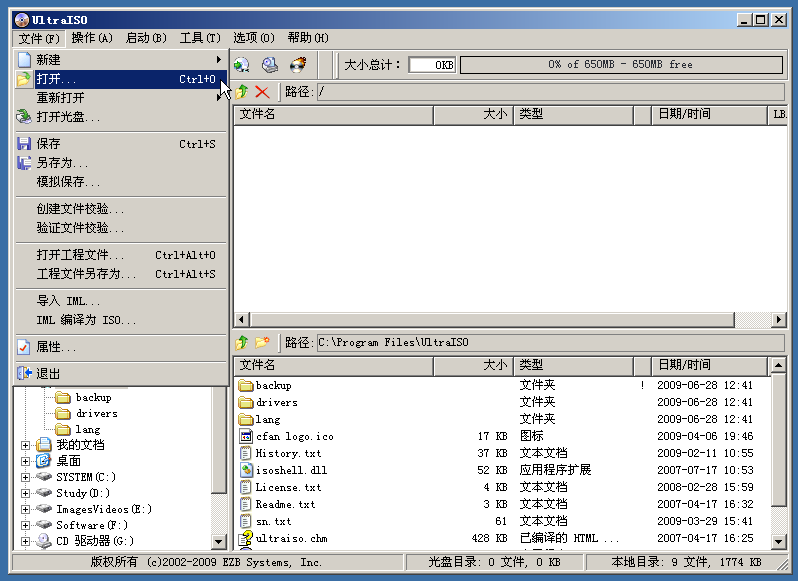Expand the 桌面 tree node

[25, 461]
